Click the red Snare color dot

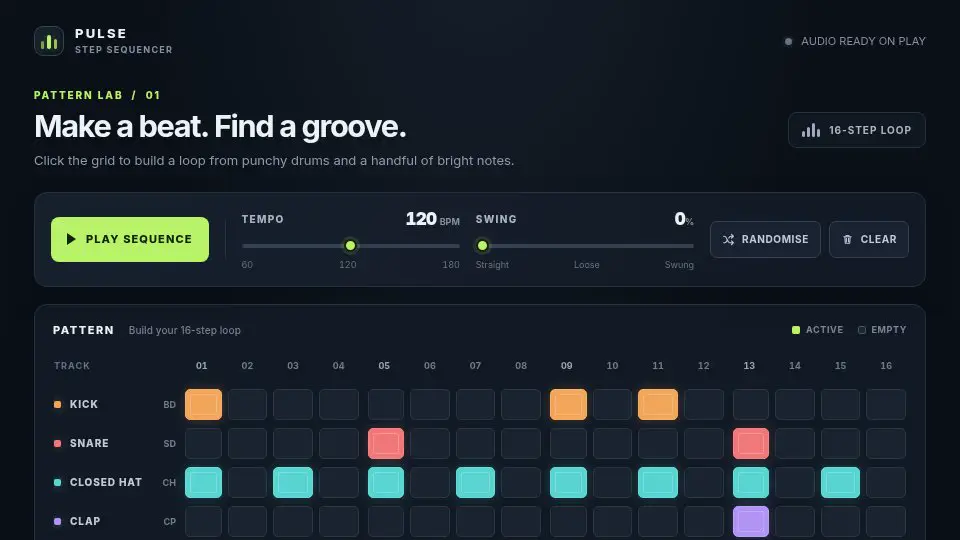pos(58,443)
